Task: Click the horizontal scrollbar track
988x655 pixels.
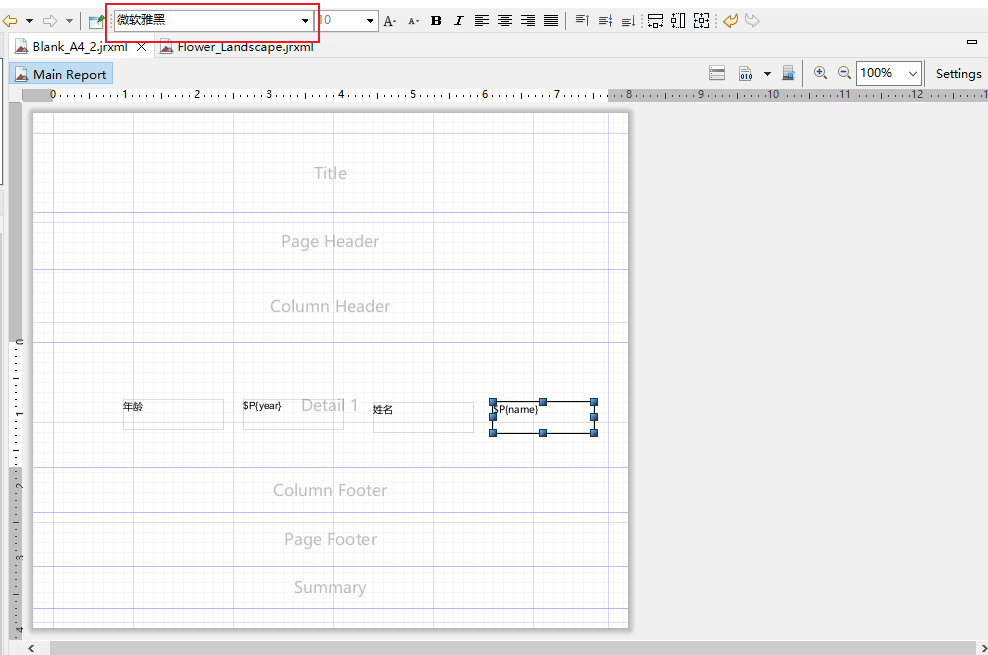Action: point(512,648)
